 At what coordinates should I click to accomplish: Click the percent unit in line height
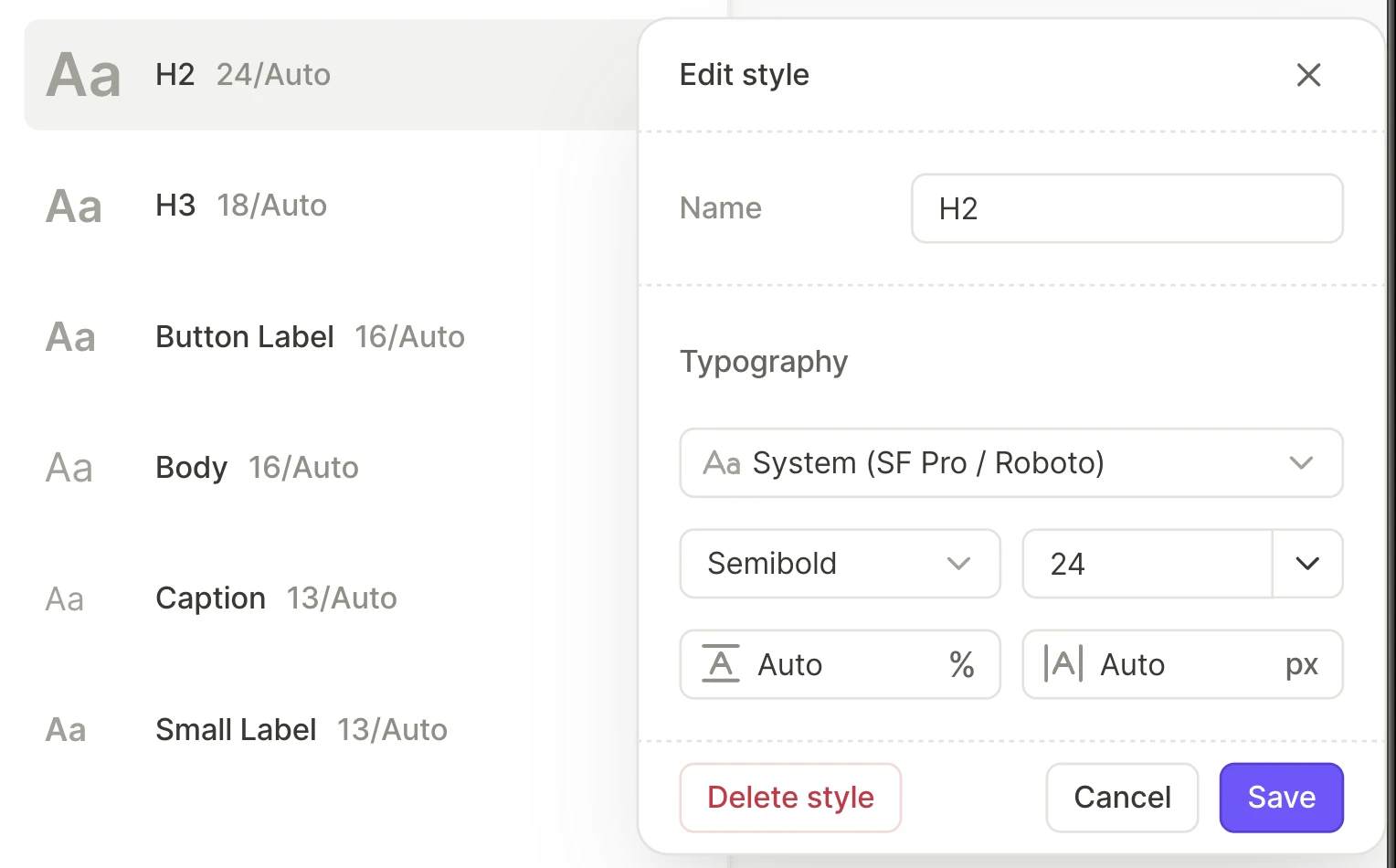pyautogui.click(x=962, y=664)
